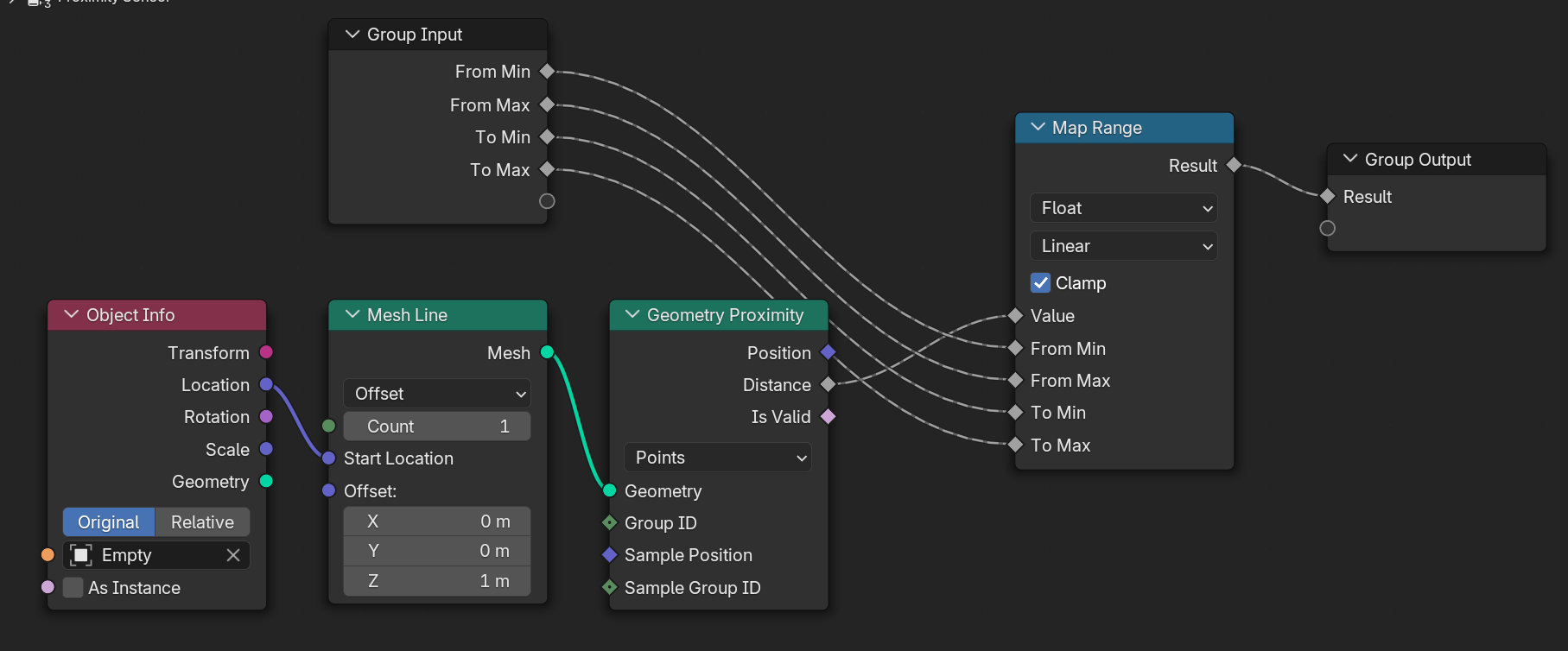Click the Geometry Proximity Geometry input socket
1568x651 pixels.
(x=609, y=490)
